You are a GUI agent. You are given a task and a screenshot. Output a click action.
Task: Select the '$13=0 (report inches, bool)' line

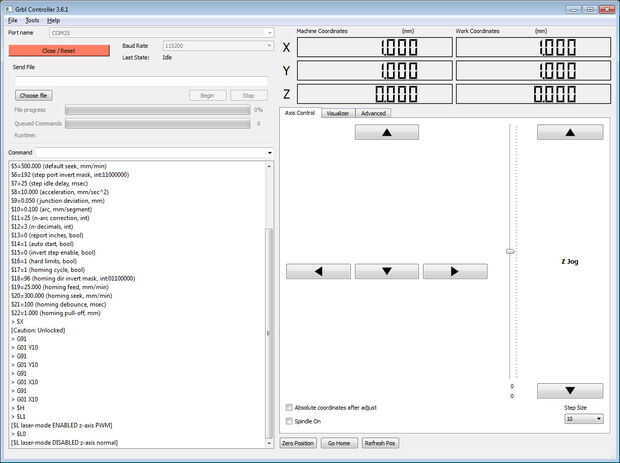coord(47,235)
